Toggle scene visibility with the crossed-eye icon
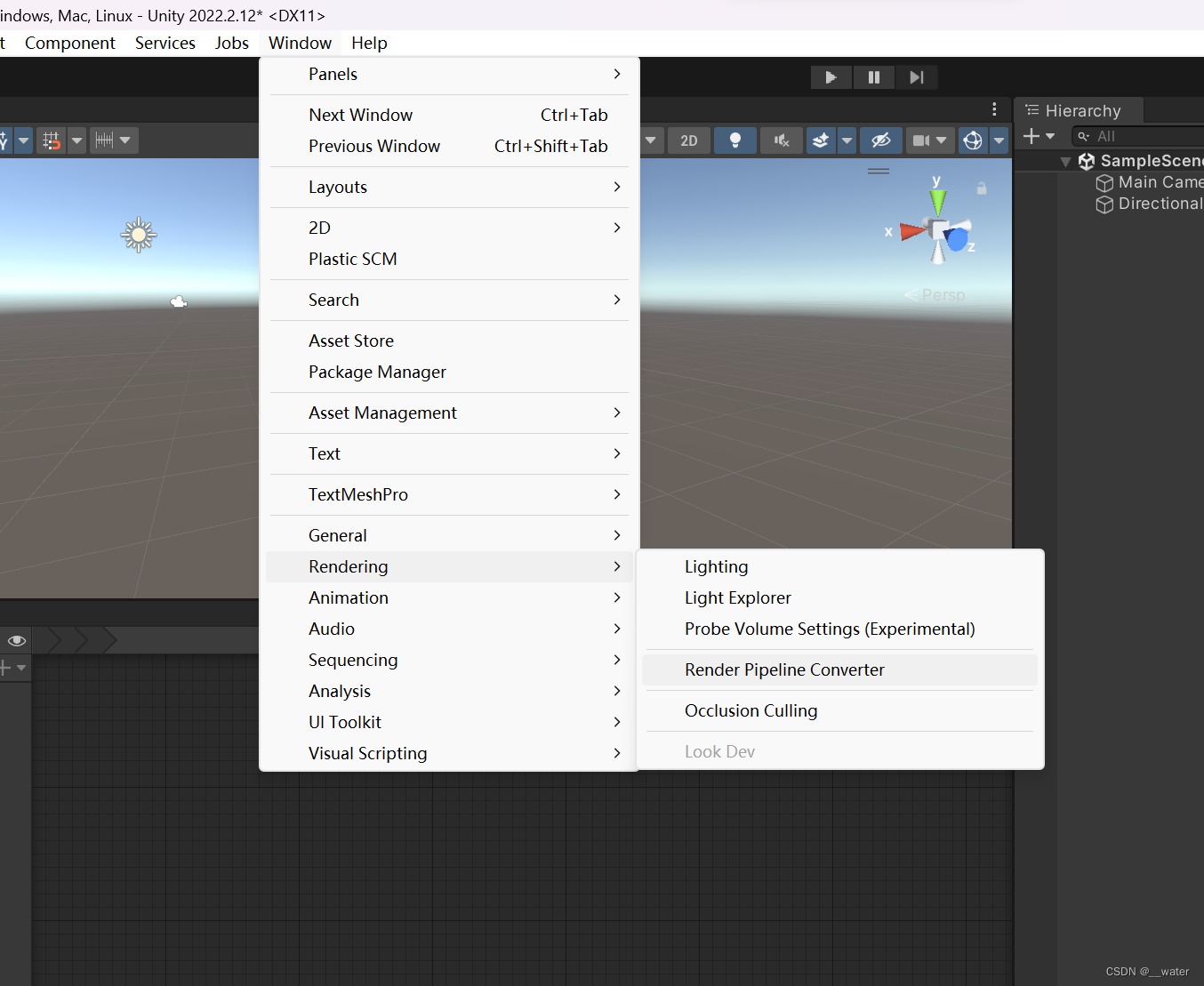The width and height of the screenshot is (1204, 986). coord(881,140)
